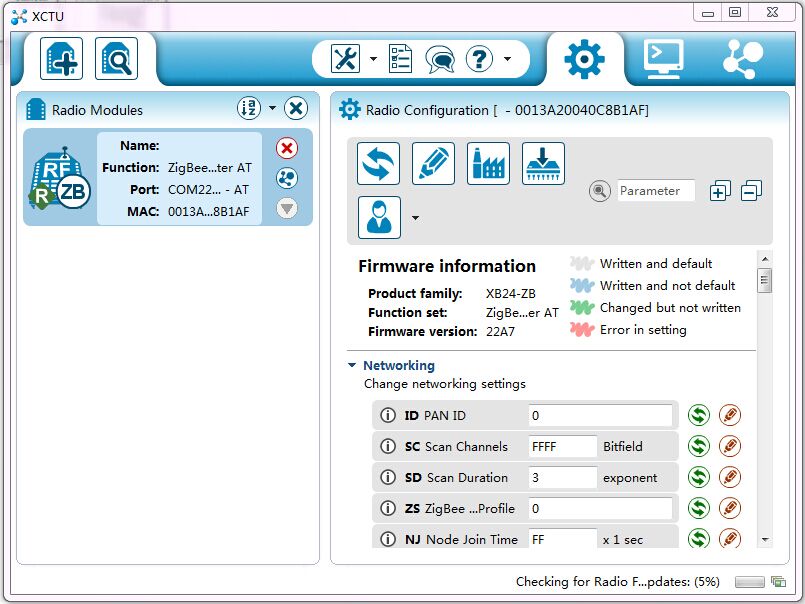Click the feedback speech bubbles icon
This screenshot has height=604, width=805.
[440, 59]
